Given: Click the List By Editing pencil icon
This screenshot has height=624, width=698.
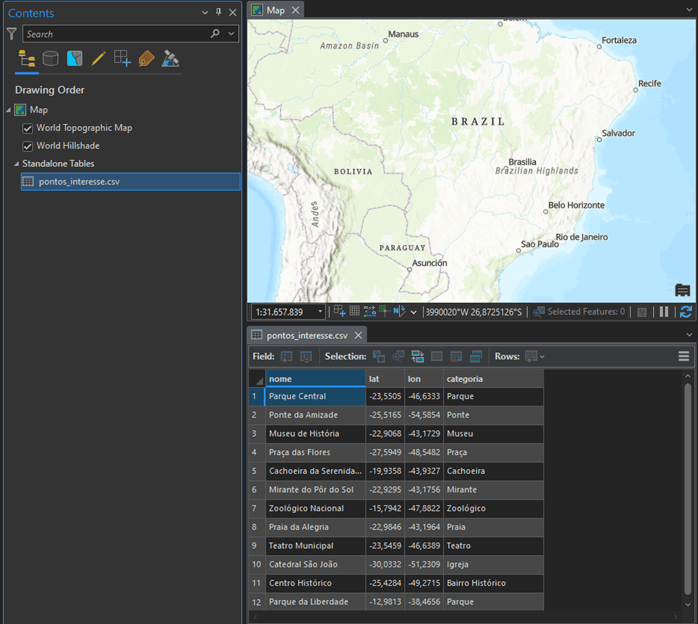Looking at the screenshot, I should pyautogui.click(x=98, y=59).
